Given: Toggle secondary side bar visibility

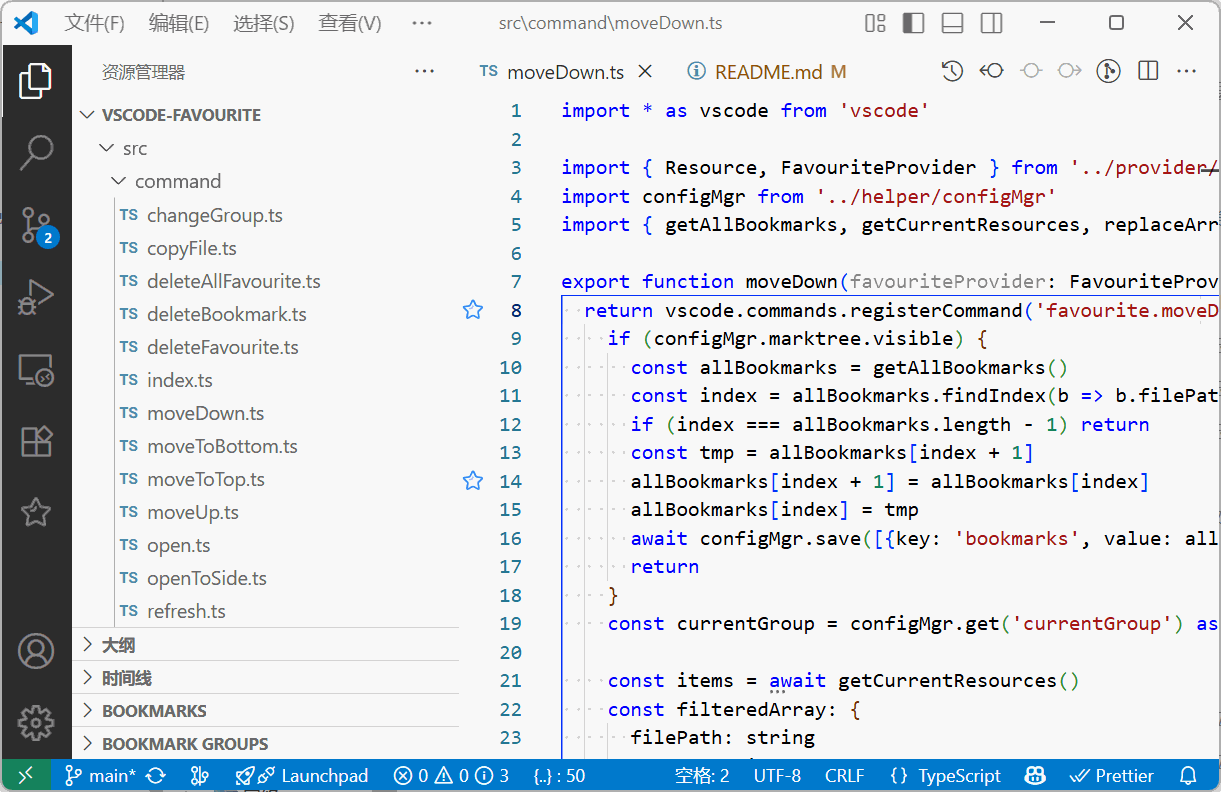Looking at the screenshot, I should [x=991, y=23].
